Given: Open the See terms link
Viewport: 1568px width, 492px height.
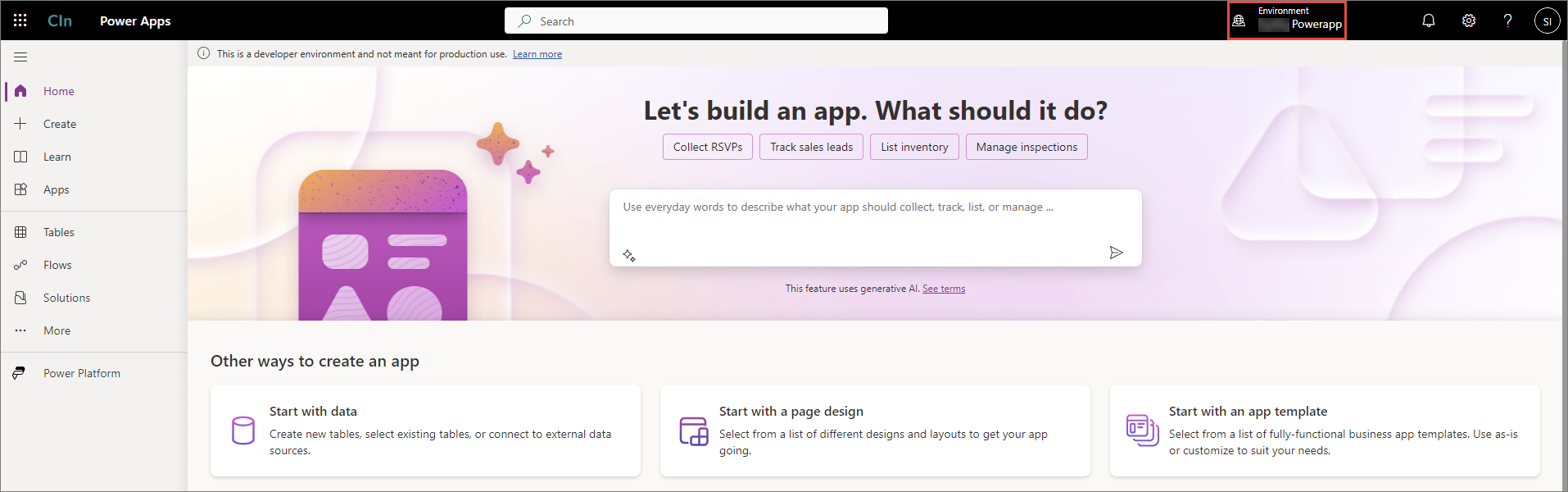Looking at the screenshot, I should [x=944, y=289].
